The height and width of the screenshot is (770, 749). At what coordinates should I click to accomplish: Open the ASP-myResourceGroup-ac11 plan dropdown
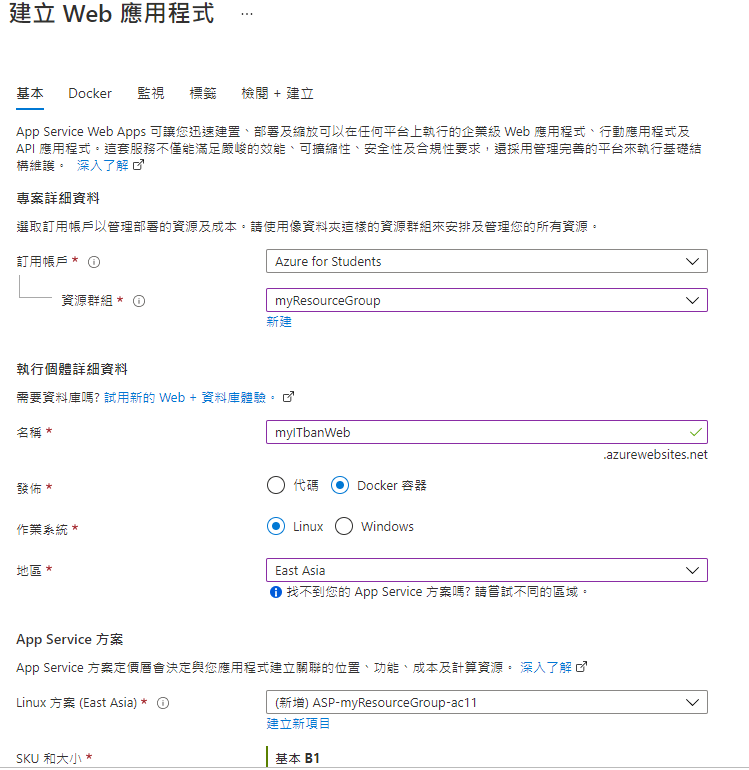[487, 702]
